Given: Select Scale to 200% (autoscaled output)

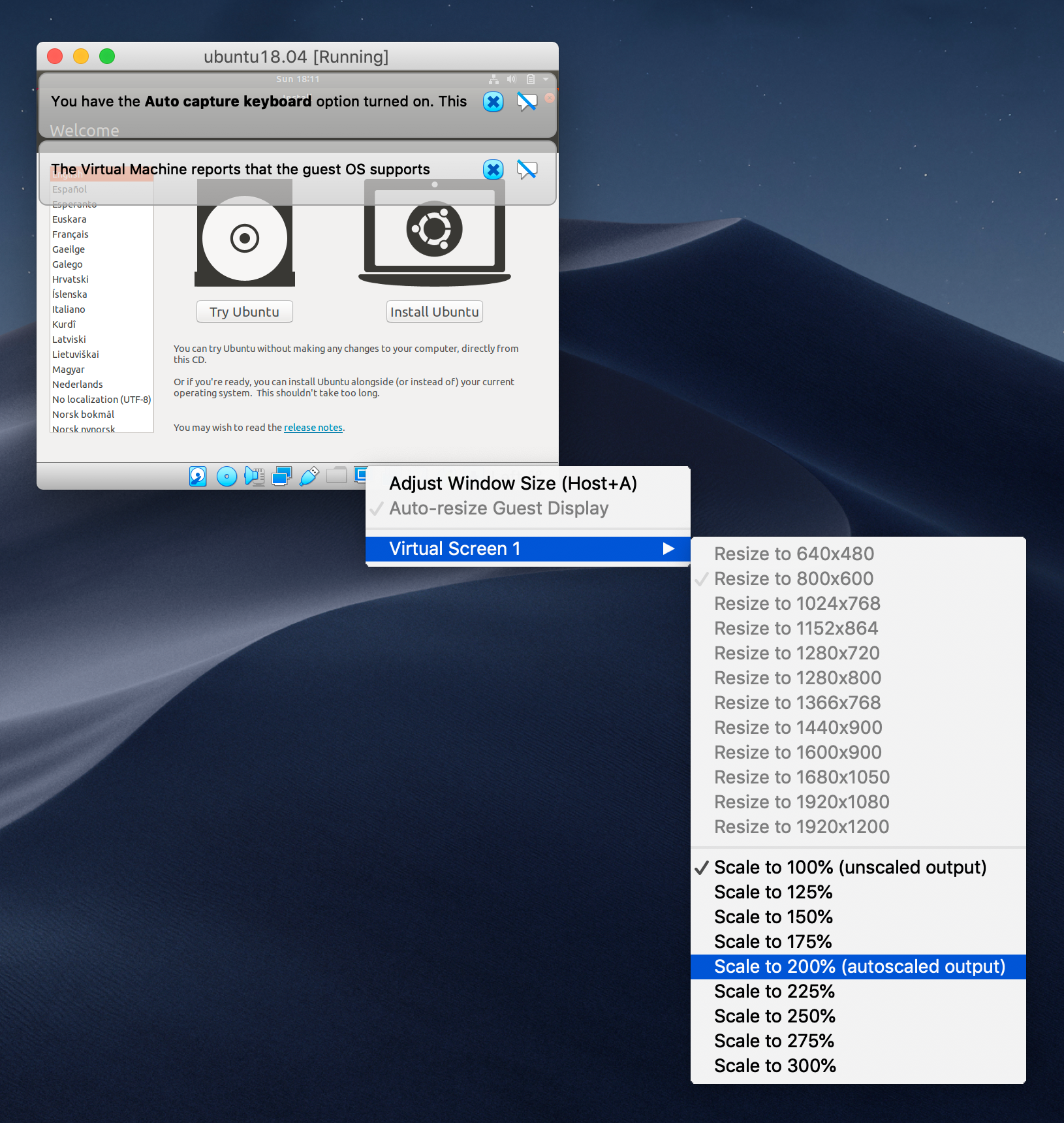Looking at the screenshot, I should tap(858, 966).
